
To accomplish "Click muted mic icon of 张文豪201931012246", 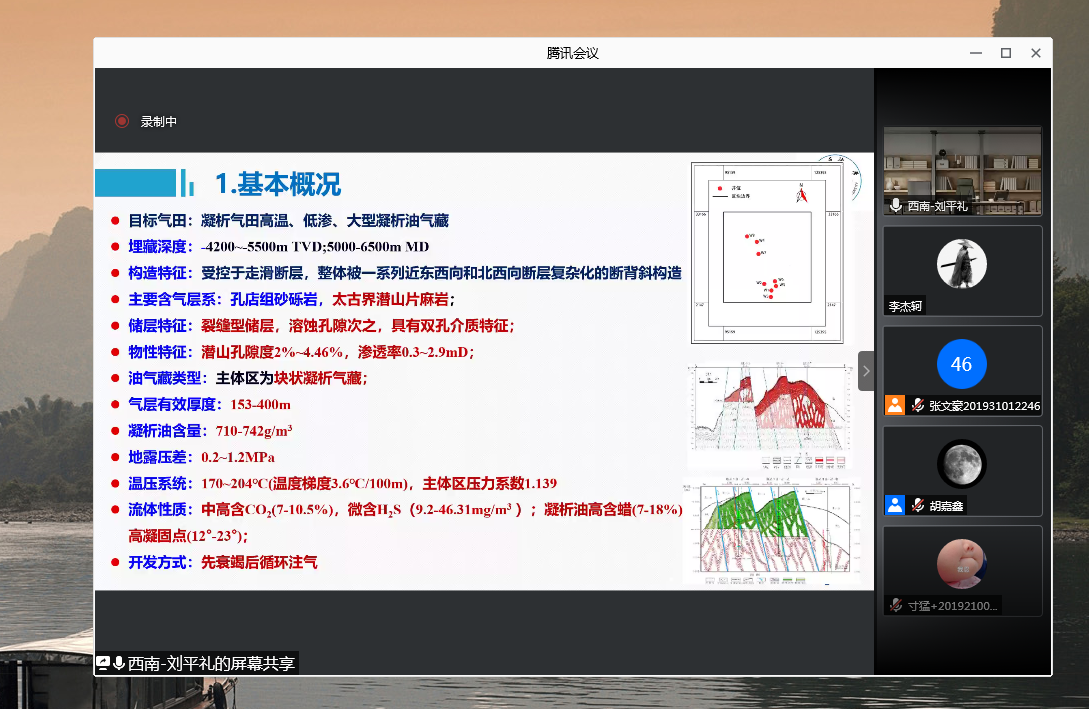I will coord(918,406).
